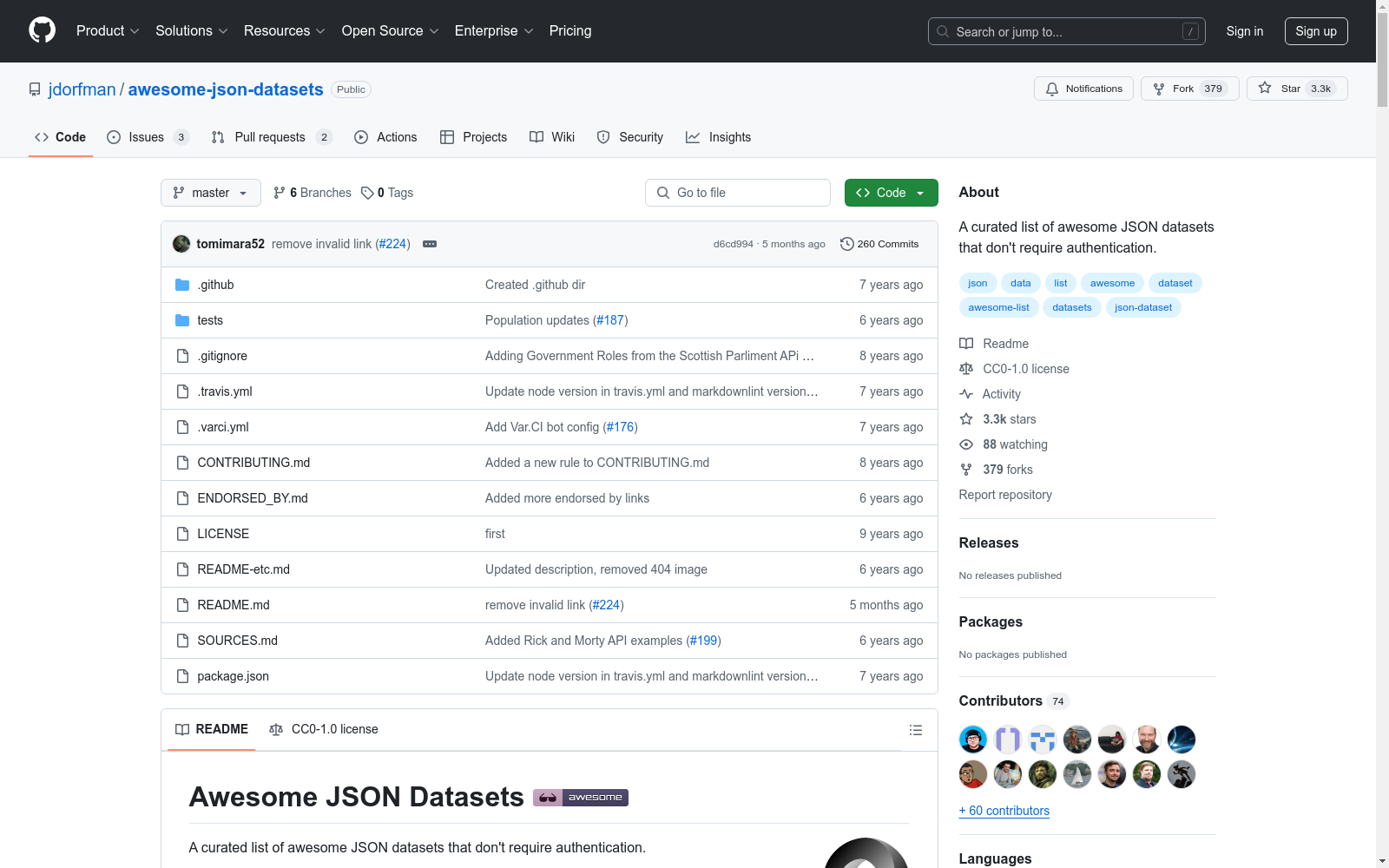
Task: Expand commit message details ellipsis
Action: pyautogui.click(x=430, y=244)
